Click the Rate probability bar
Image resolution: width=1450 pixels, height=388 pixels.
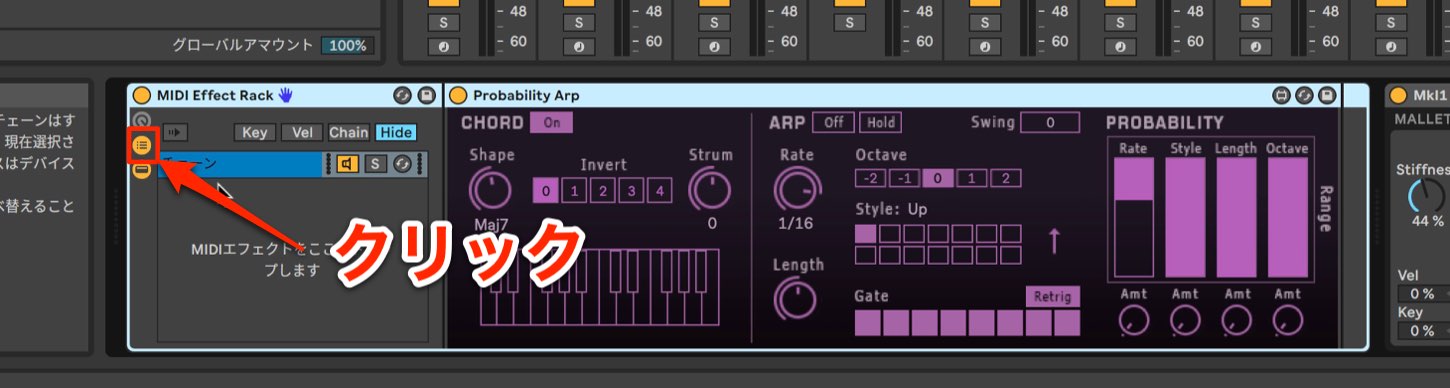1133,218
